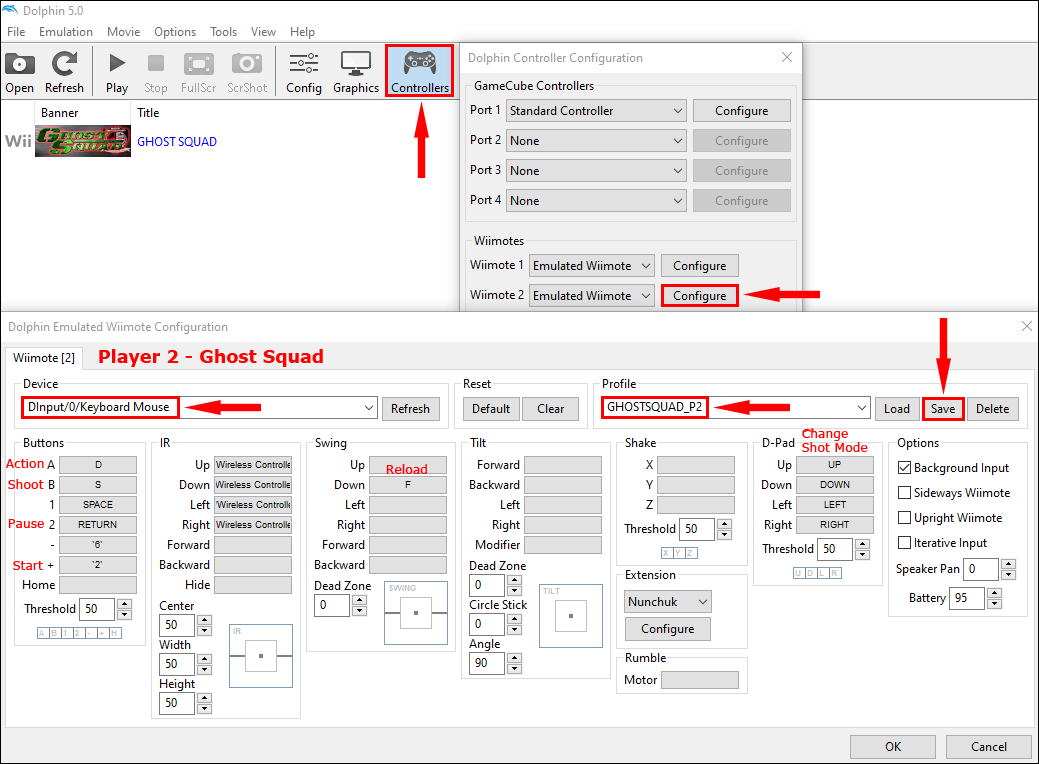Click the Stop toolbar icon
Image resolution: width=1039 pixels, height=764 pixels.
click(x=156, y=72)
